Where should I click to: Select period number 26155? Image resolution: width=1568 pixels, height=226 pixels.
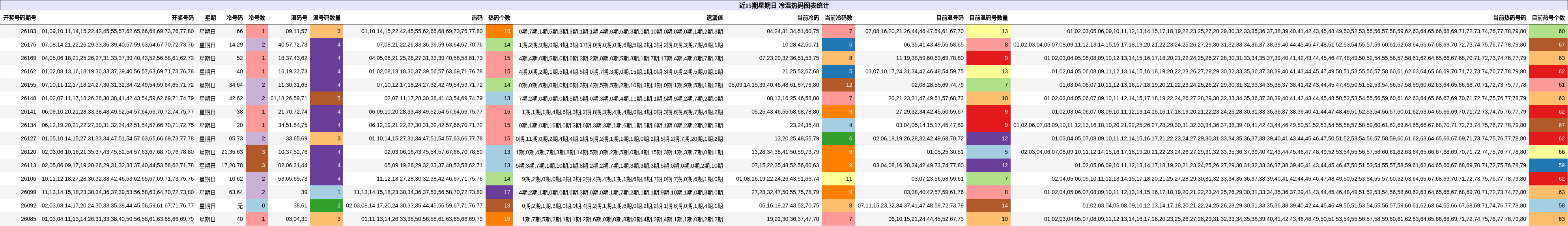tap(29, 85)
